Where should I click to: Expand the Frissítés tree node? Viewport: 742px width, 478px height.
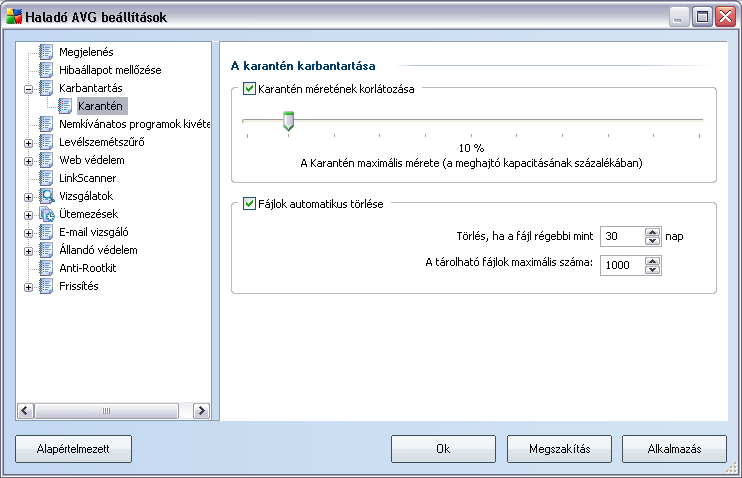28,287
